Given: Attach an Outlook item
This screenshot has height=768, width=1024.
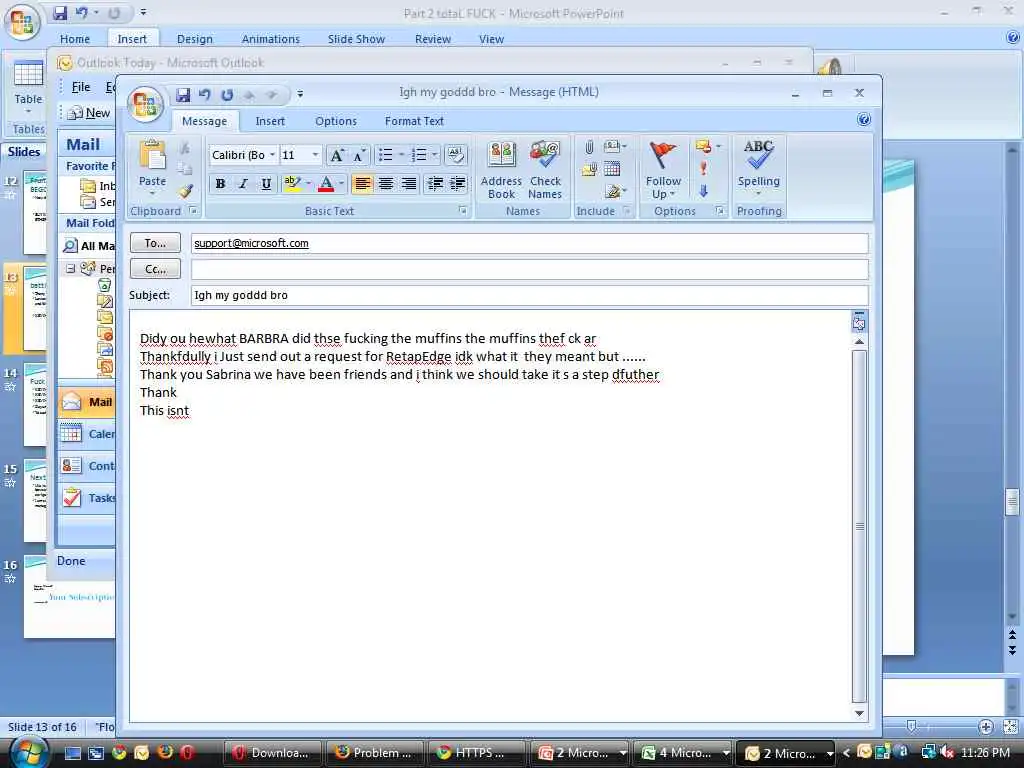Looking at the screenshot, I should [589, 170].
